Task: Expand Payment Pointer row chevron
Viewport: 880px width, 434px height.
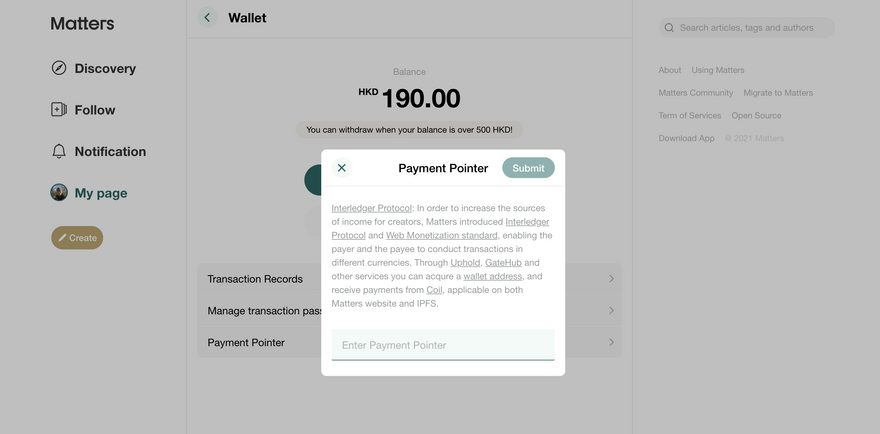Action: [611, 343]
